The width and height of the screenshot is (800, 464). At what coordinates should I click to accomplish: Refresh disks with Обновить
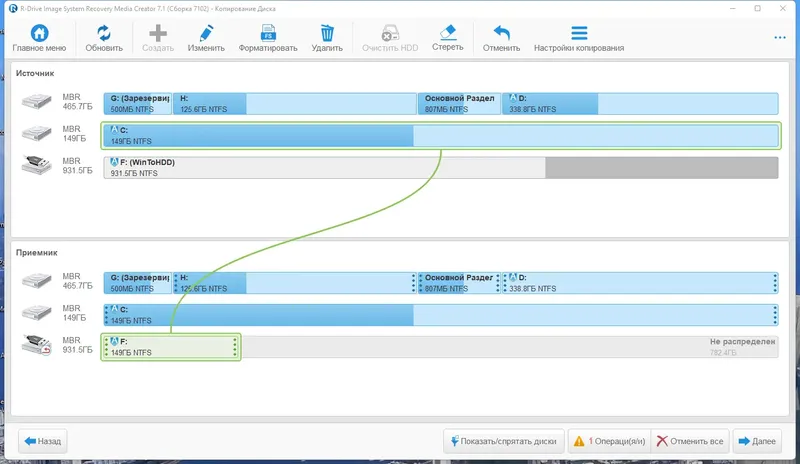[104, 38]
